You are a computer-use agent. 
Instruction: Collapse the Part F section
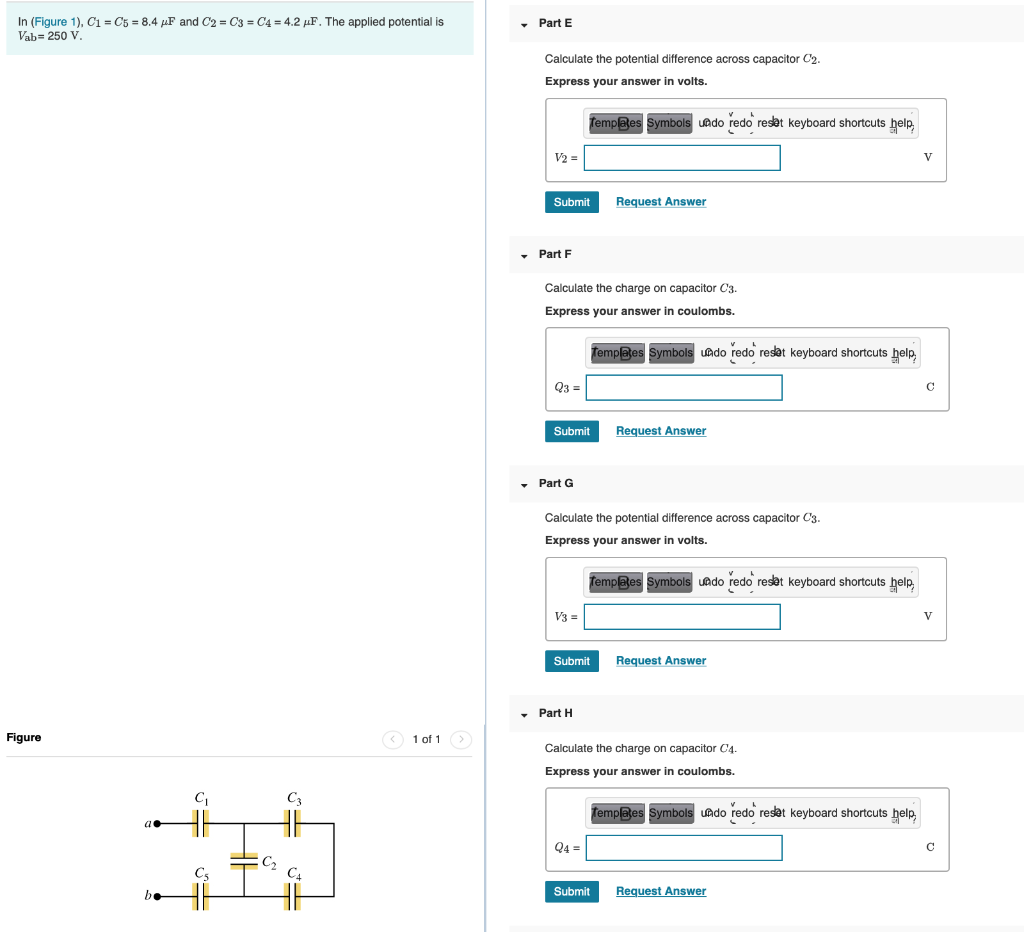coord(523,254)
